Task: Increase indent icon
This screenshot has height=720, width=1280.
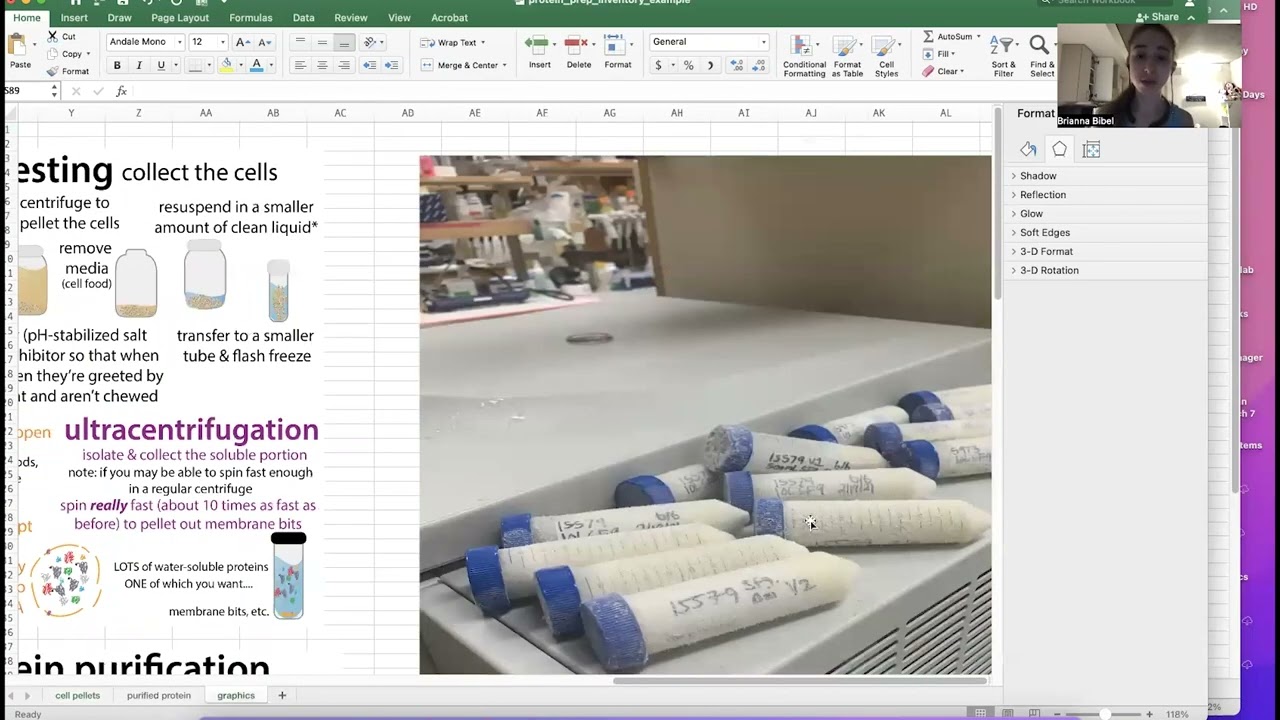Action: (391, 65)
